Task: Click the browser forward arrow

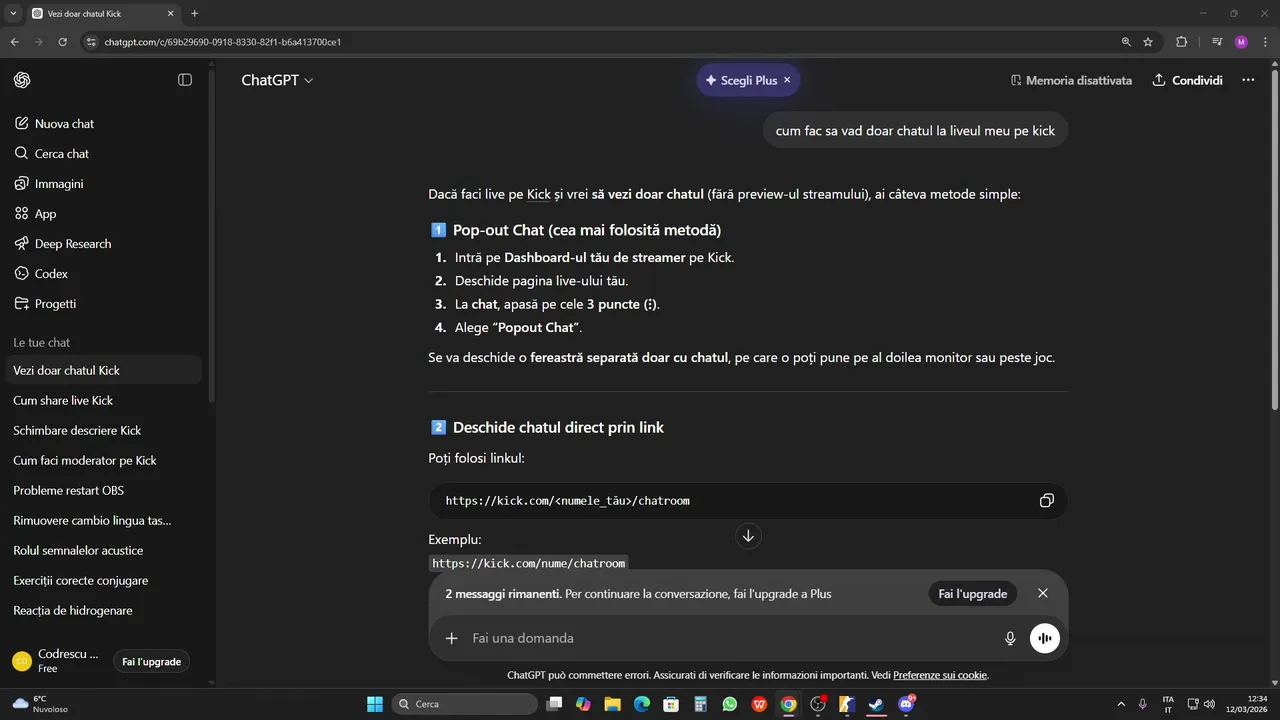Action: click(38, 42)
